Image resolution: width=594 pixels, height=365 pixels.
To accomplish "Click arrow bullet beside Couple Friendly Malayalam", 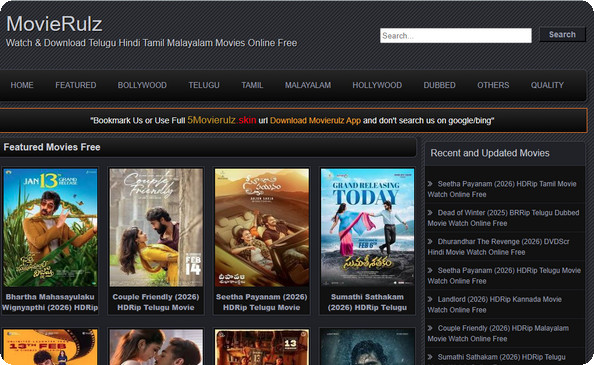I will (x=430, y=328).
